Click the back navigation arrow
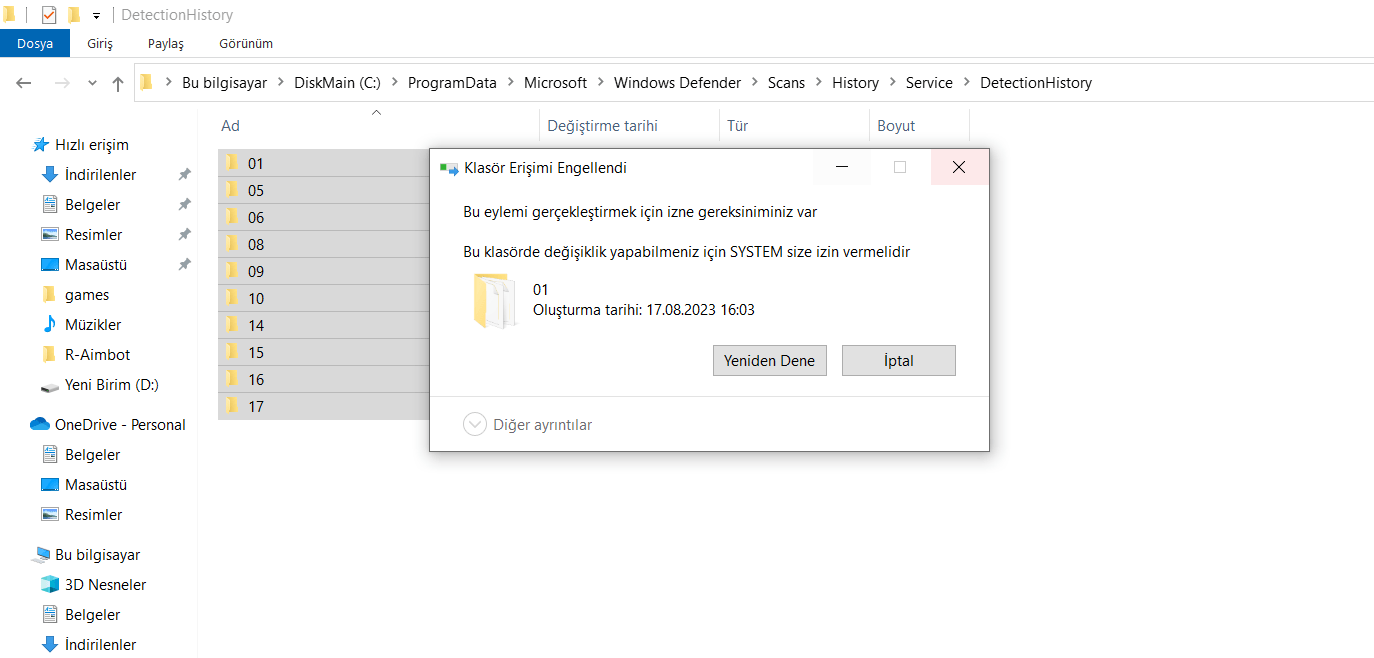Screen dimensions: 1374x658 click(24, 83)
